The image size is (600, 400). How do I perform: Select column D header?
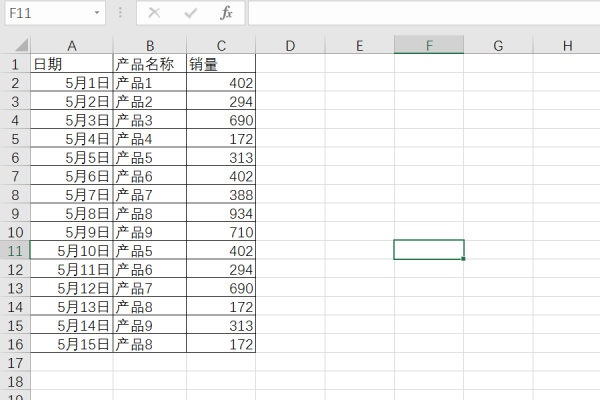point(290,46)
